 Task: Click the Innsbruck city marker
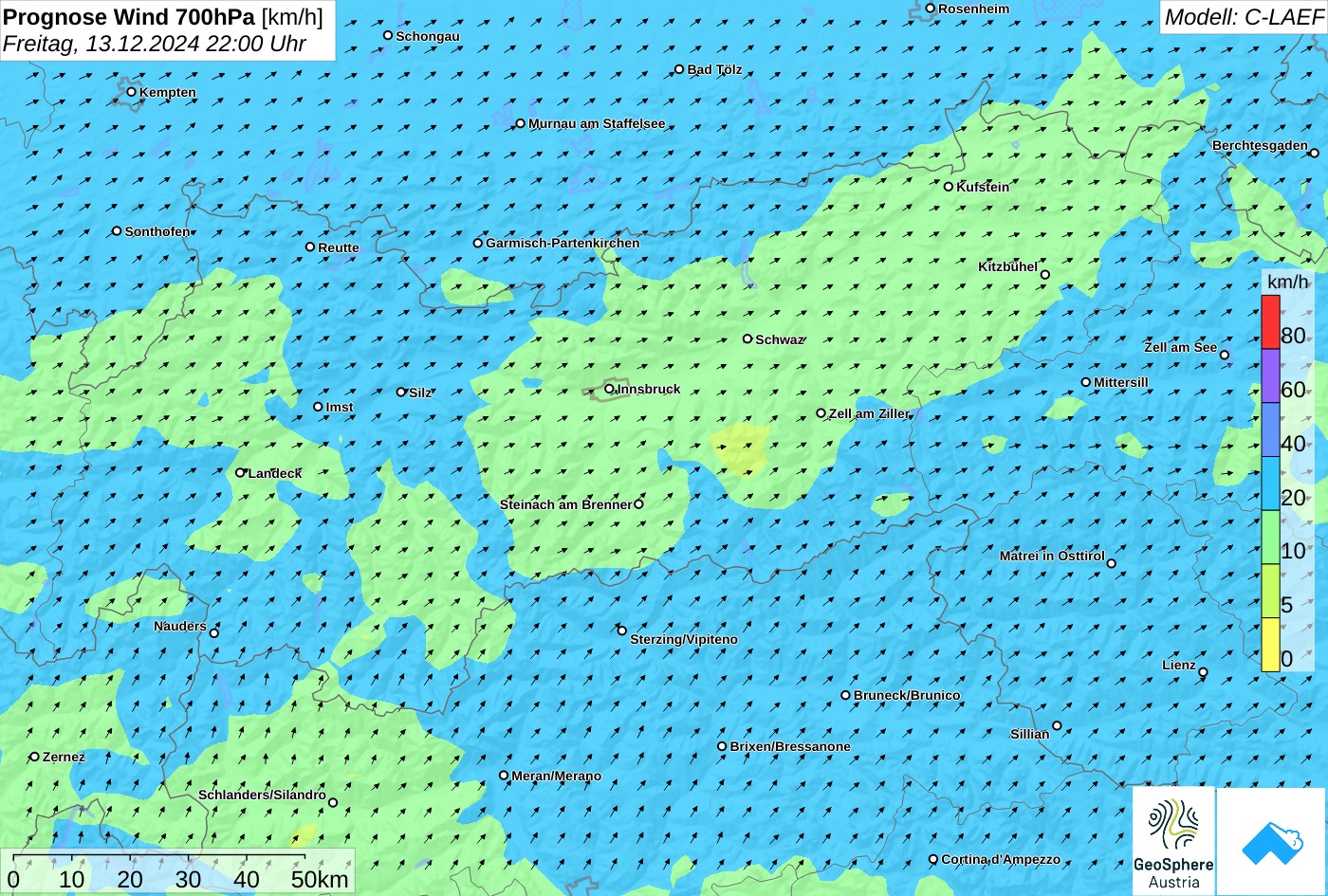(x=609, y=388)
